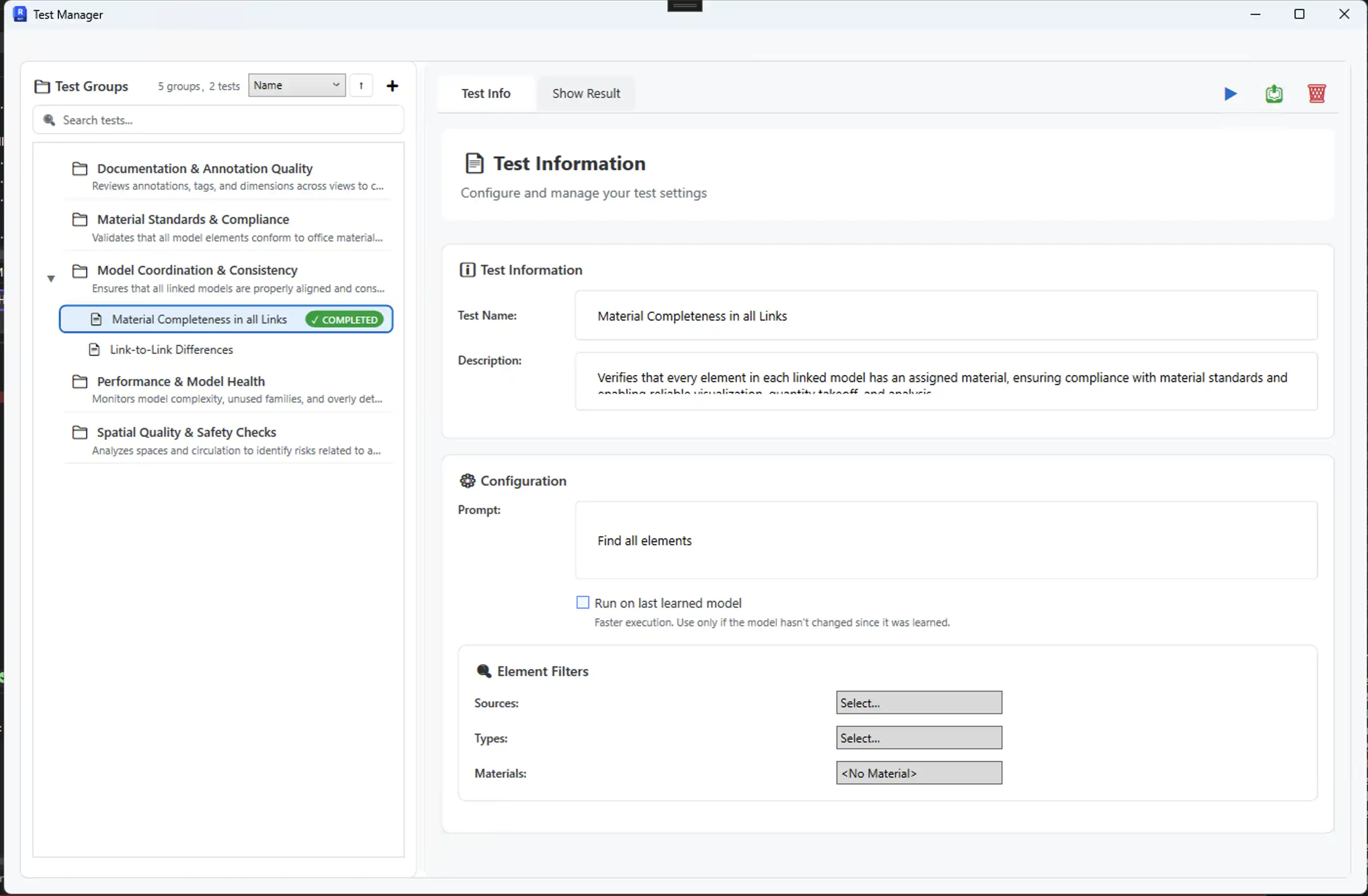Enable Run on last learned model
Screen dimensions: 1368x896
point(582,602)
